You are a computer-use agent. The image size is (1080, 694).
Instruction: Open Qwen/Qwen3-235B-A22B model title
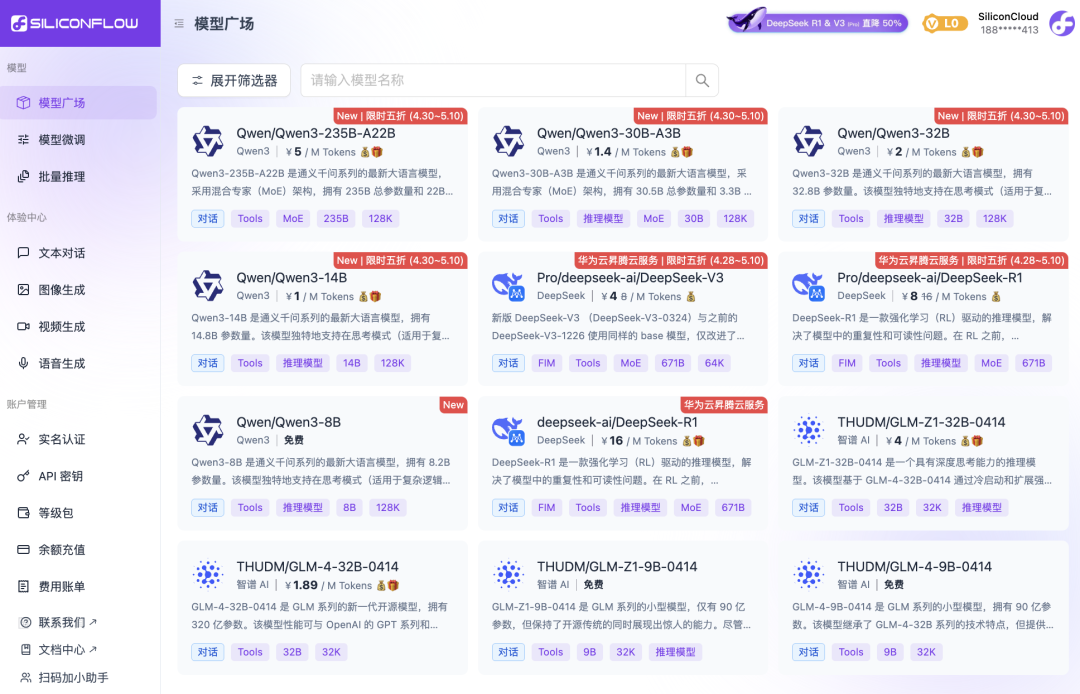point(316,134)
